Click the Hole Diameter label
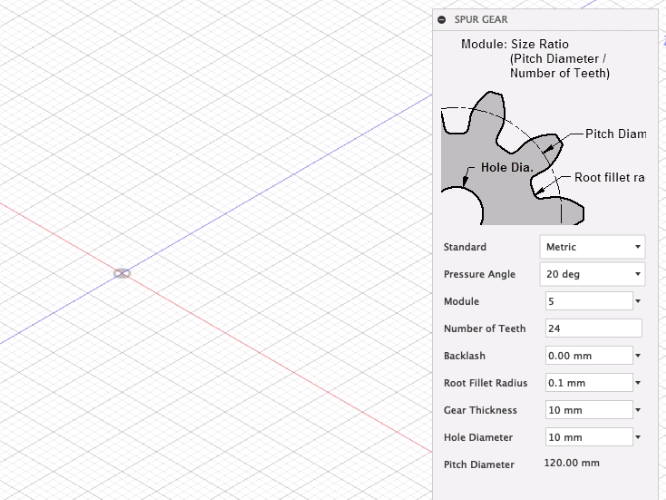 478,437
